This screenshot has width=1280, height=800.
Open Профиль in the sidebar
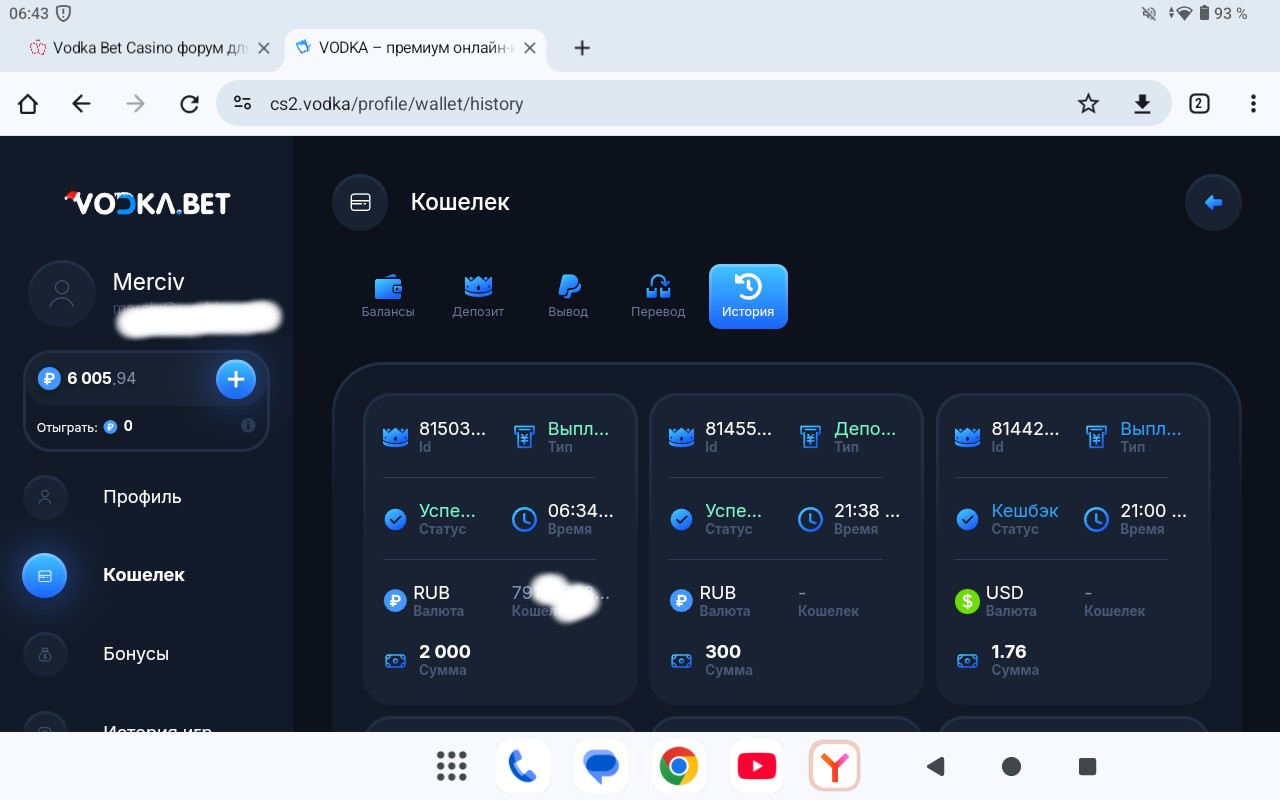(142, 497)
